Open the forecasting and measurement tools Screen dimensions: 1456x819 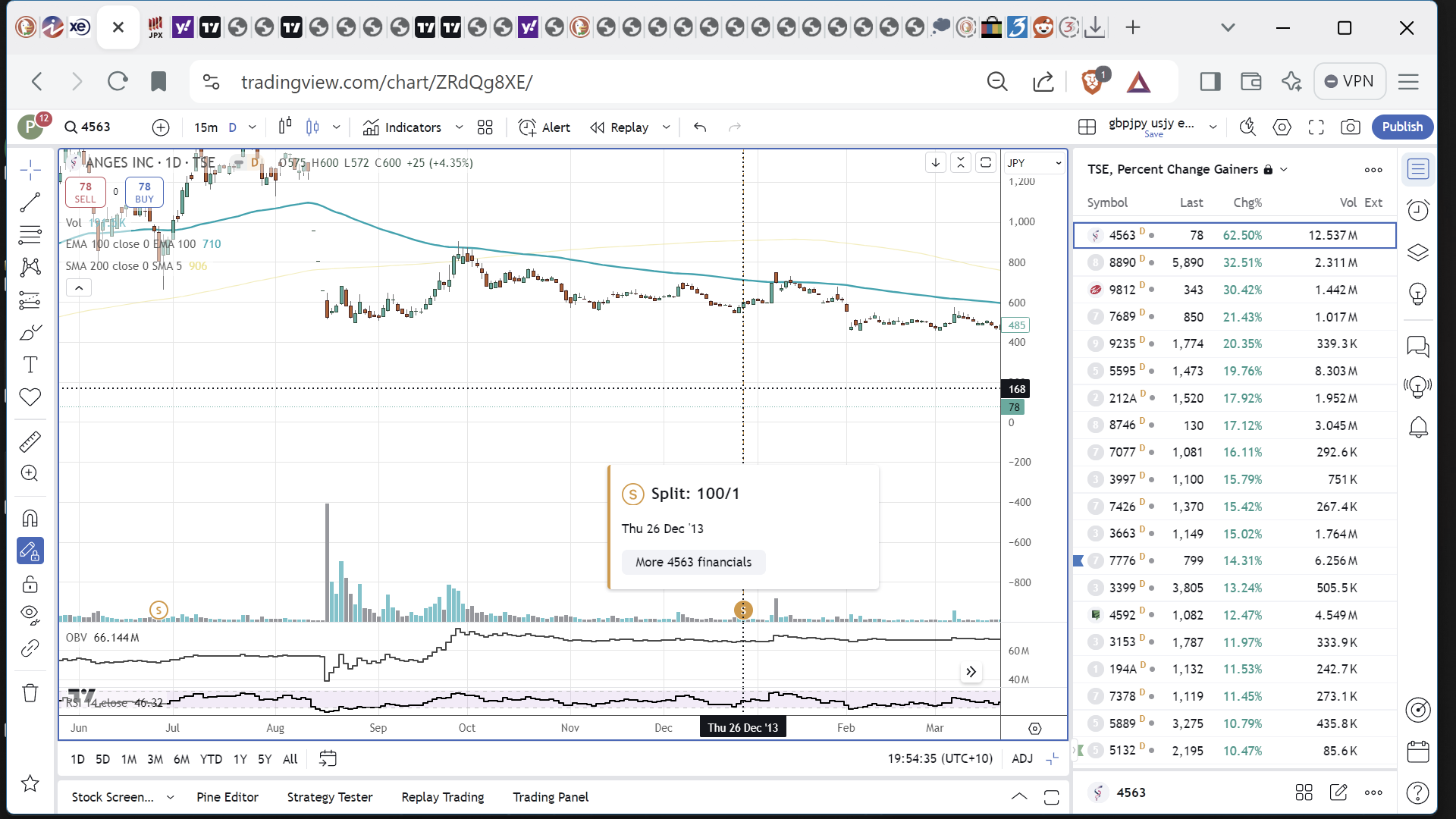point(30,300)
